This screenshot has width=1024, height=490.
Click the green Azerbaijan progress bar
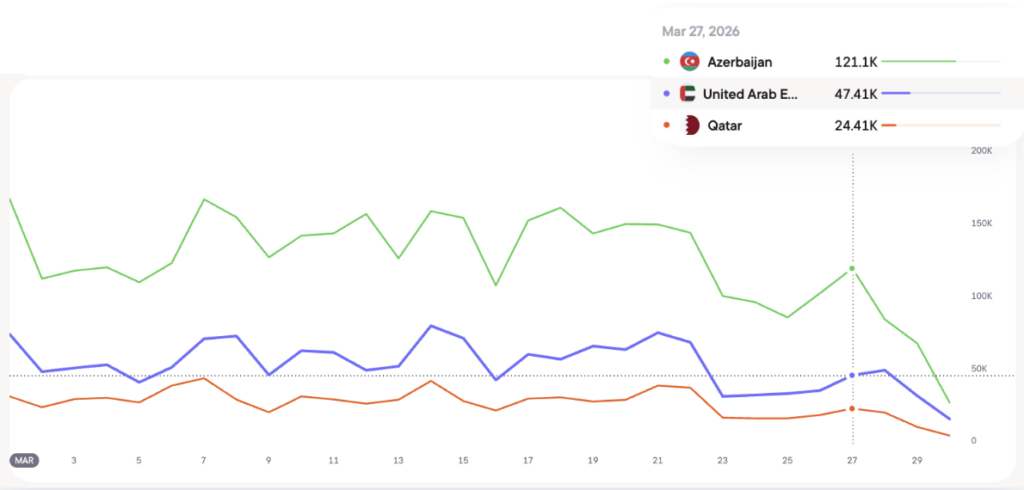[x=919, y=62]
